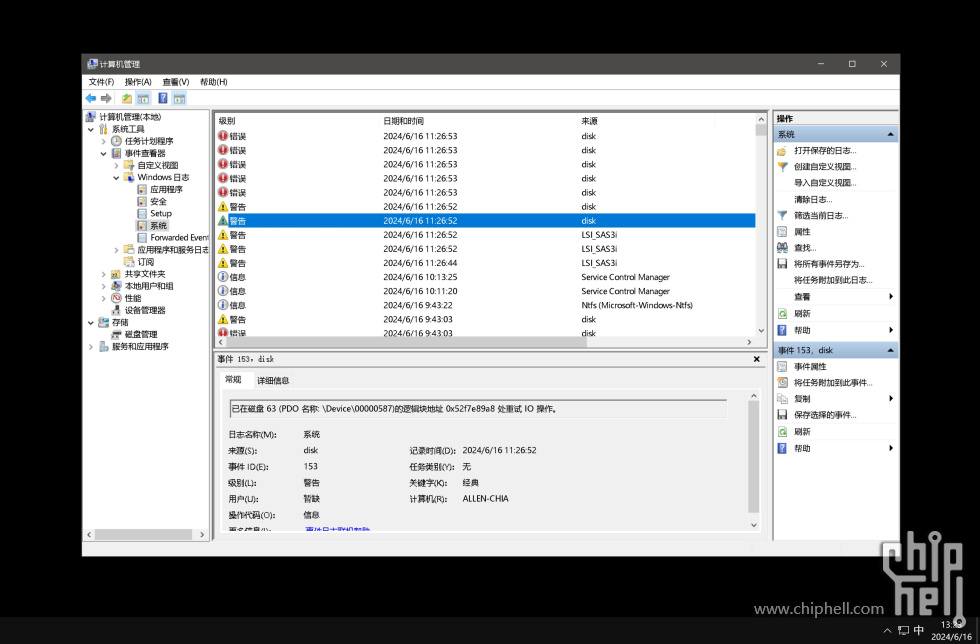Viewport: 980px width, 644px height.
Task: Open the 查看(V) menu
Action: [176, 82]
